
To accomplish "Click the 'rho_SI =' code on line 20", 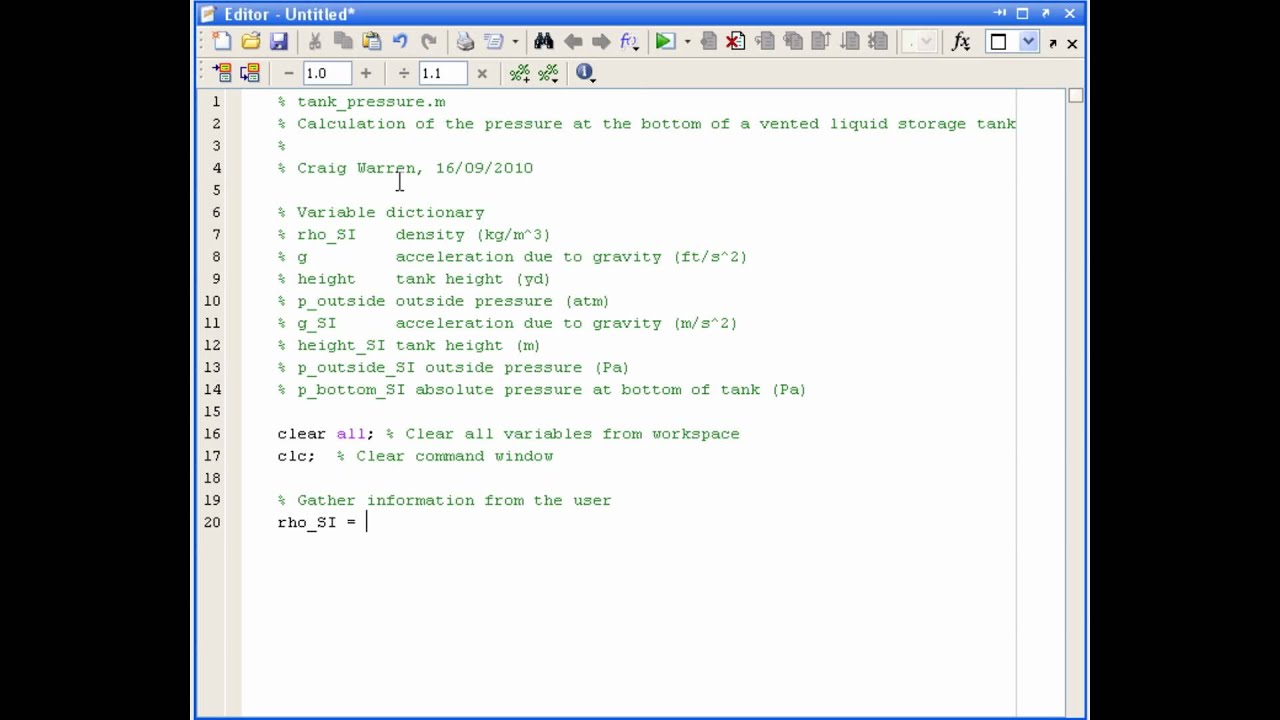I will point(317,522).
